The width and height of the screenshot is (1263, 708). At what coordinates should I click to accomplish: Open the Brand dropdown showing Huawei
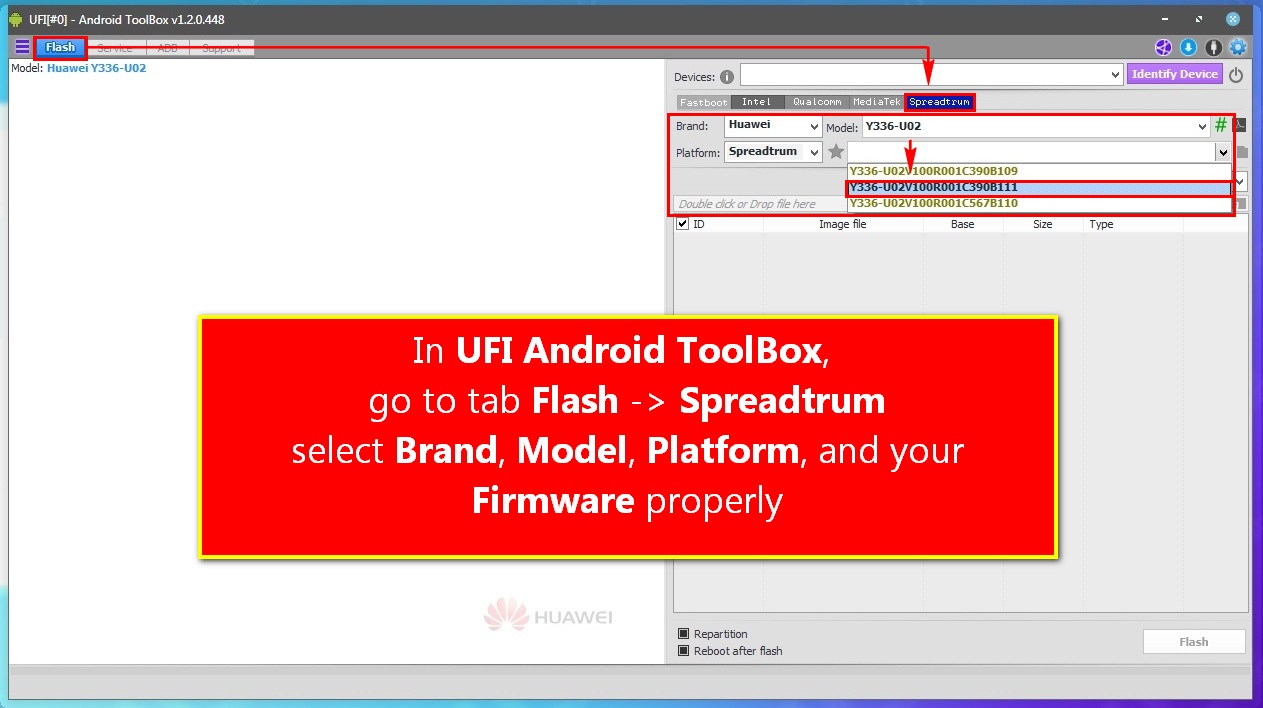813,127
